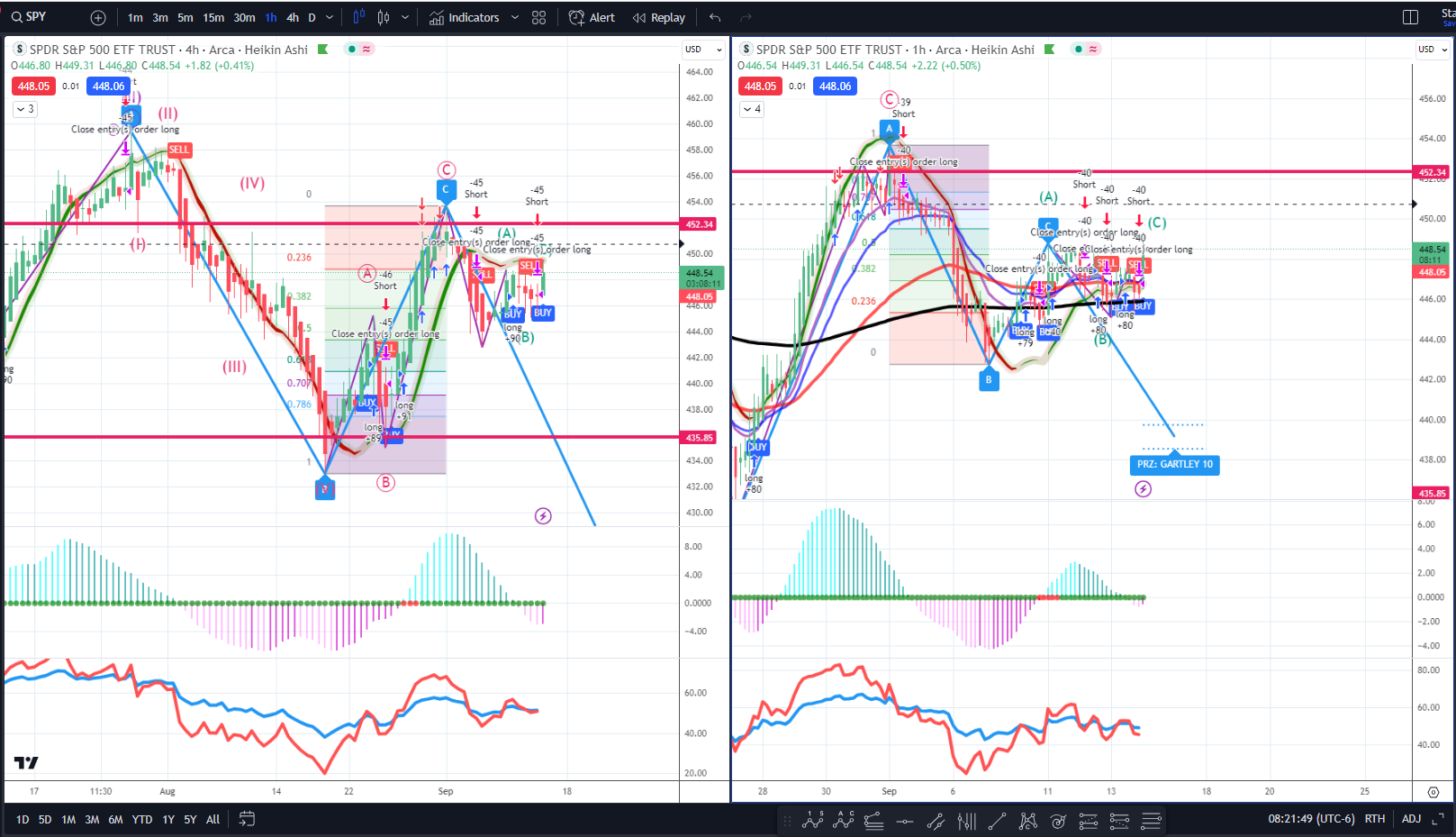Select Elliott impulse wave 12345 tool
Screen dimensions: 1456x837
(813, 820)
